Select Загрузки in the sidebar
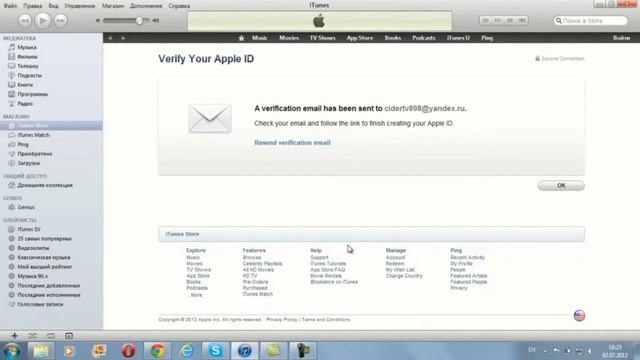The height and width of the screenshot is (360, 640). [29, 163]
